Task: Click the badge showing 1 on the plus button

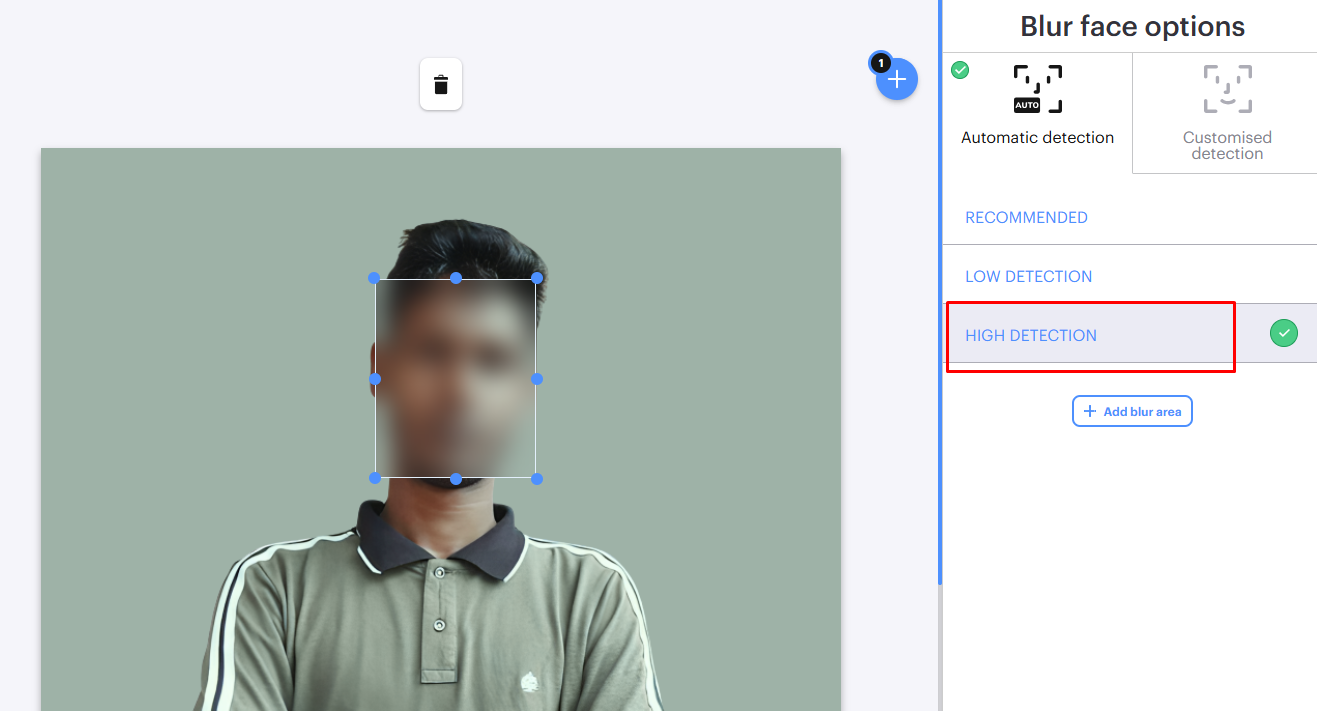Action: pyautogui.click(x=881, y=62)
